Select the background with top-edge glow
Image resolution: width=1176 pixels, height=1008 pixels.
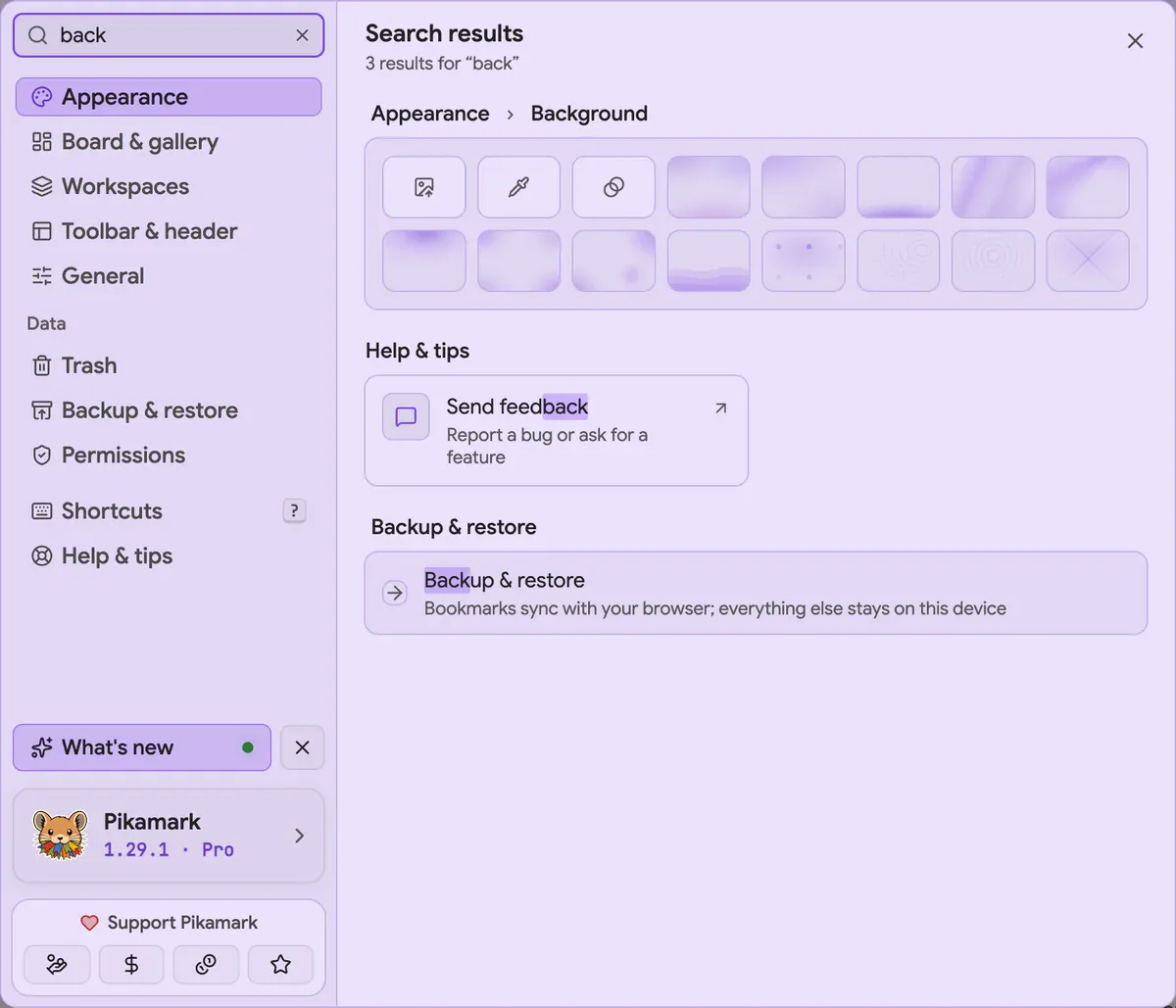pyautogui.click(x=423, y=261)
